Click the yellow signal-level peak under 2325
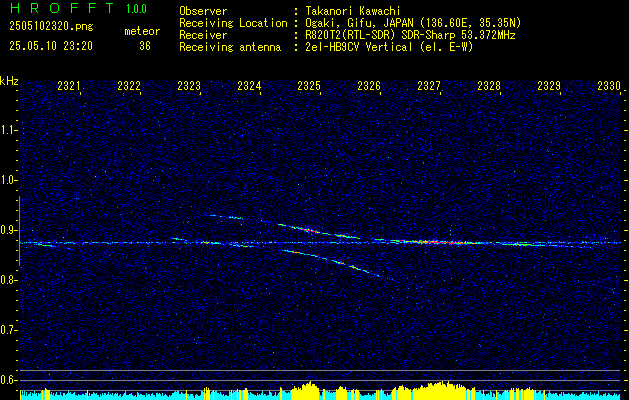The width and height of the screenshot is (629, 400). click(307, 391)
